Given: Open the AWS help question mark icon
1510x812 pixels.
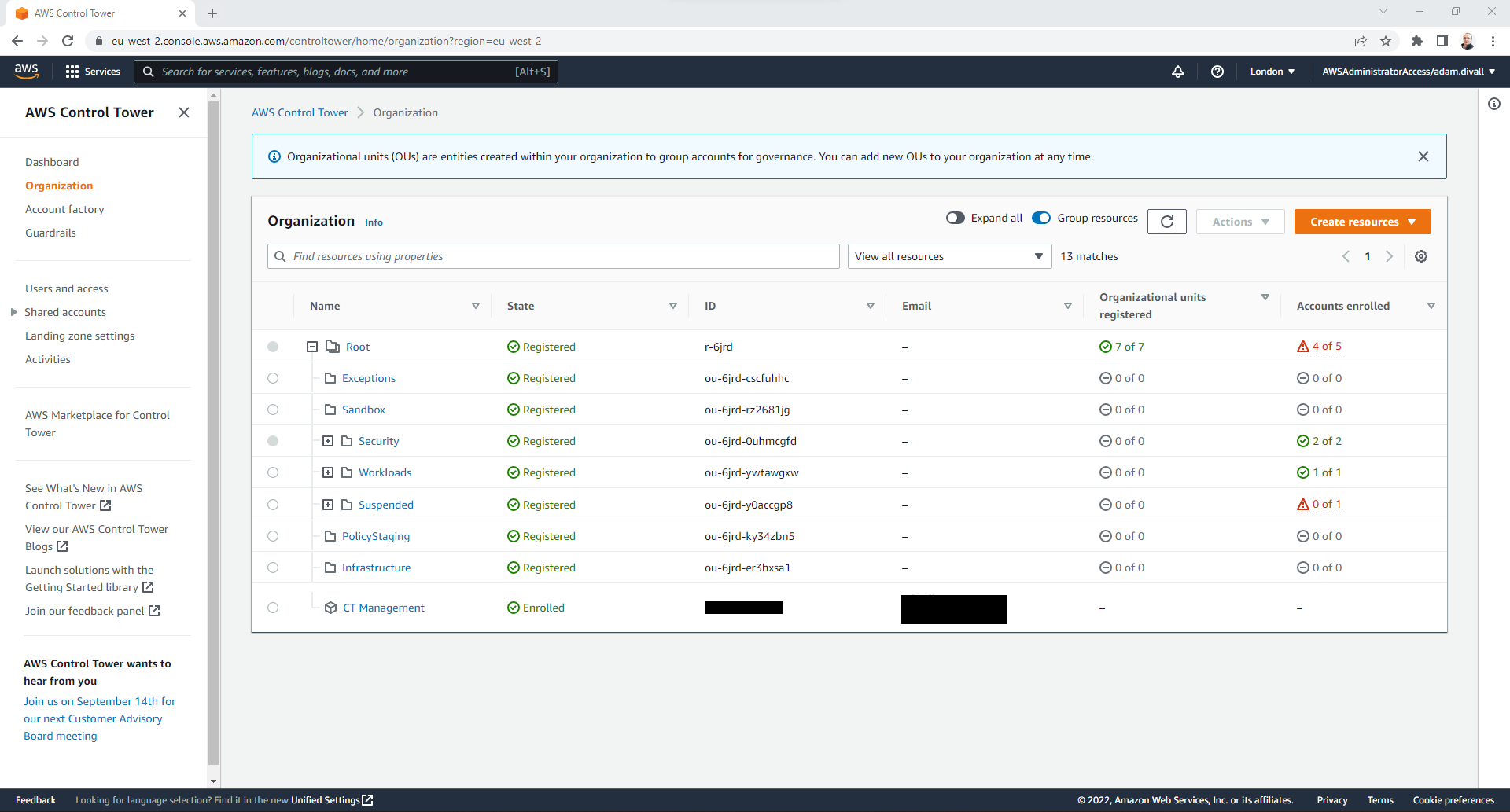Looking at the screenshot, I should pos(1217,72).
